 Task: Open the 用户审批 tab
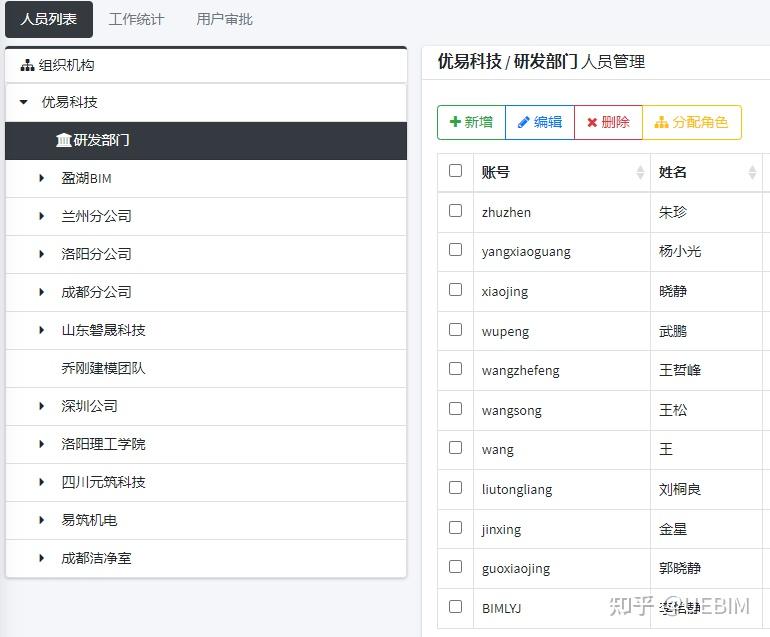224,19
